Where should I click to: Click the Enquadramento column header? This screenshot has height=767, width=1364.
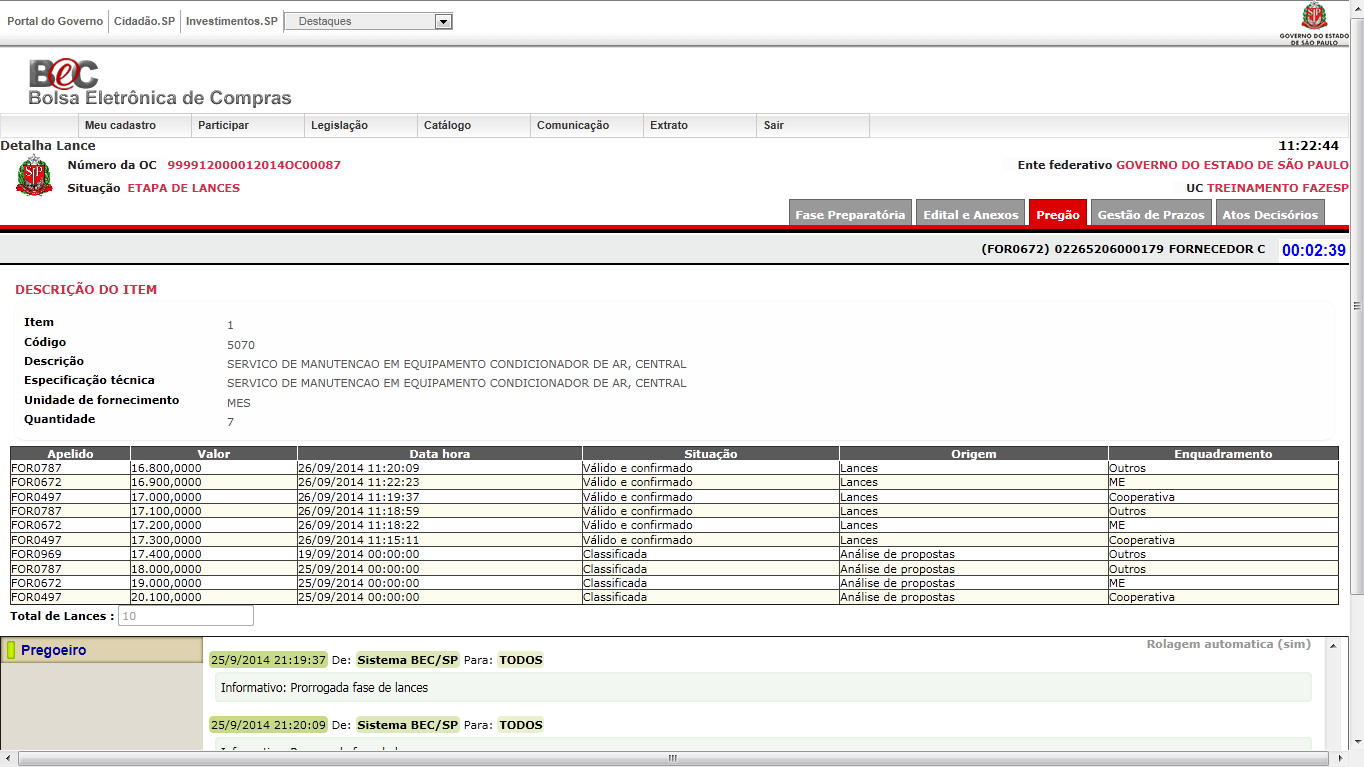[1223, 454]
